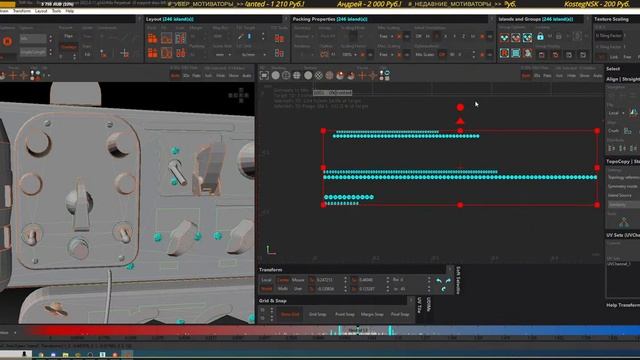Toggle Pixel Snap
Screen dimensions: 640x360
(x=400, y=314)
